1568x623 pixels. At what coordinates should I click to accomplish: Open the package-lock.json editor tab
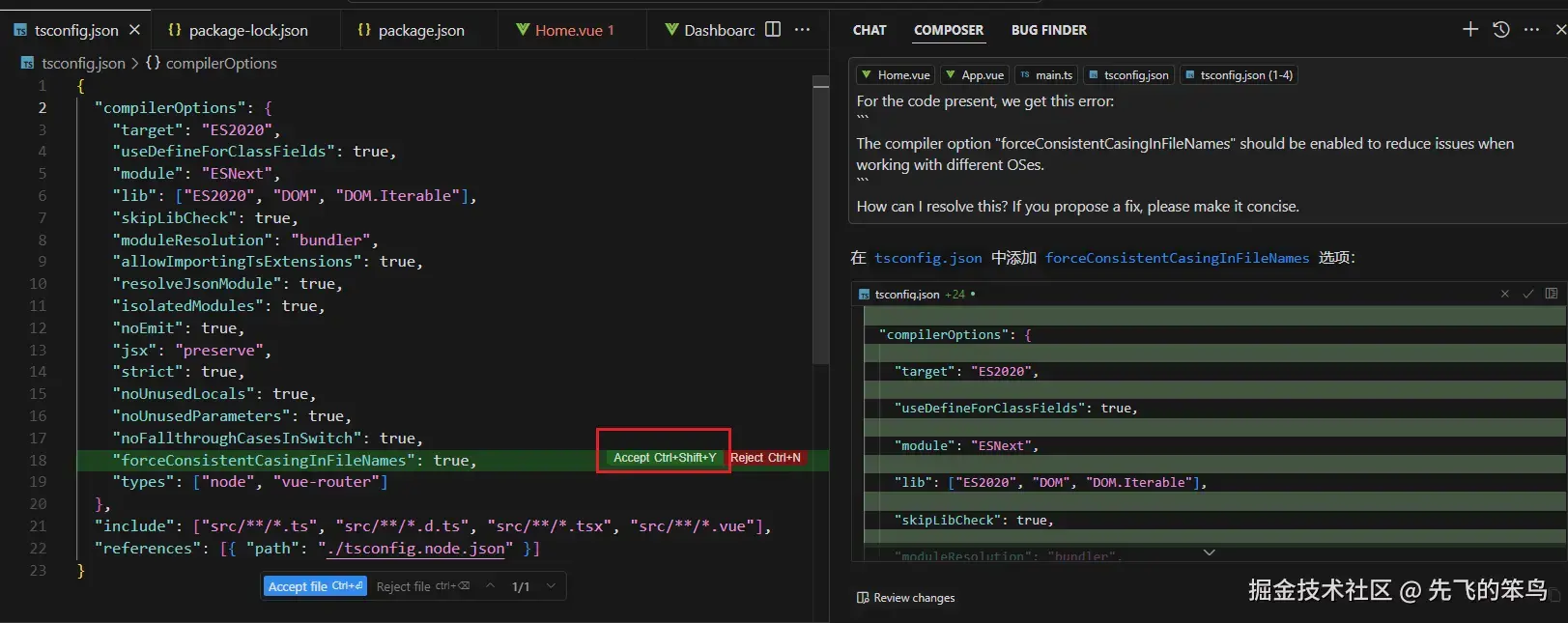(239, 30)
